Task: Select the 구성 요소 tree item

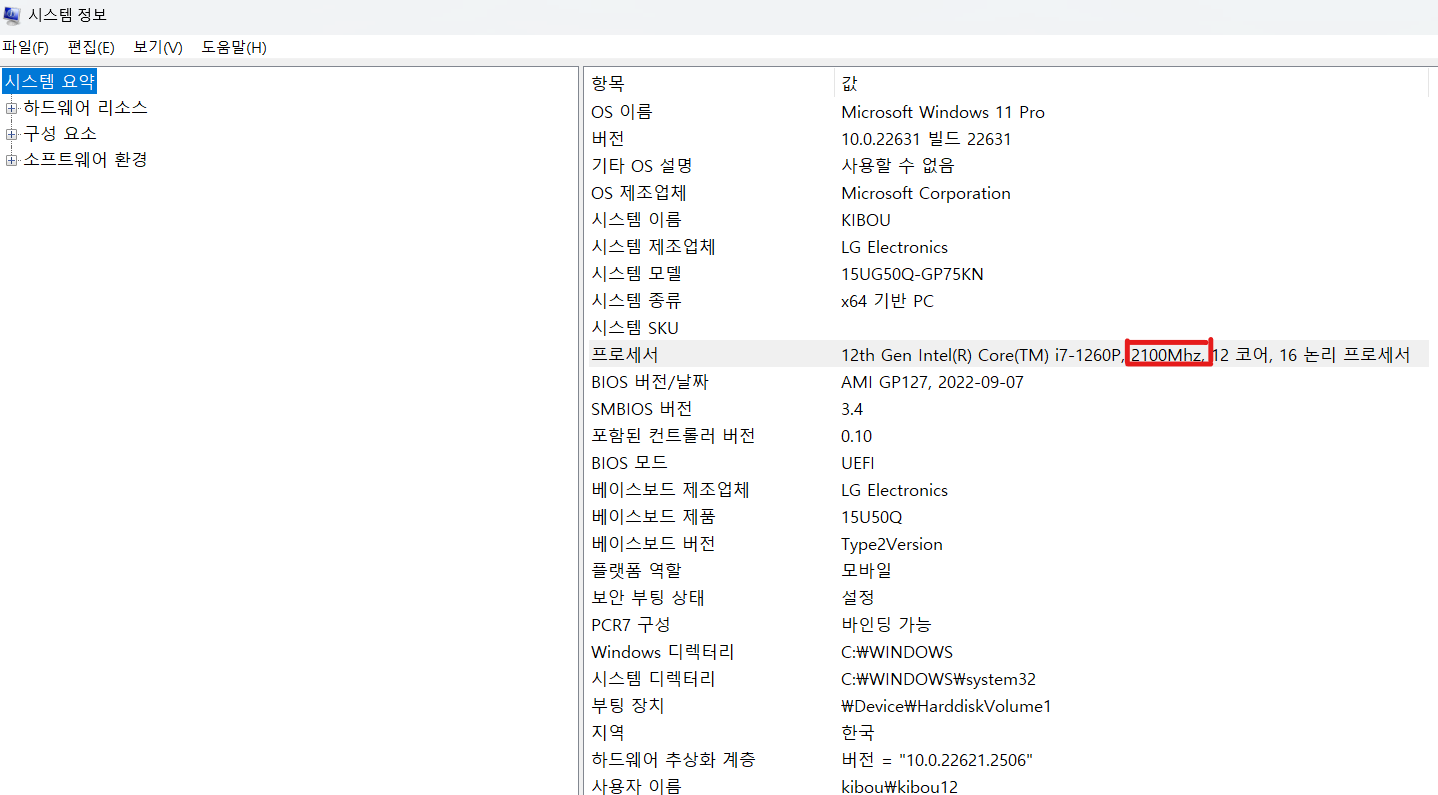Action: [60, 133]
